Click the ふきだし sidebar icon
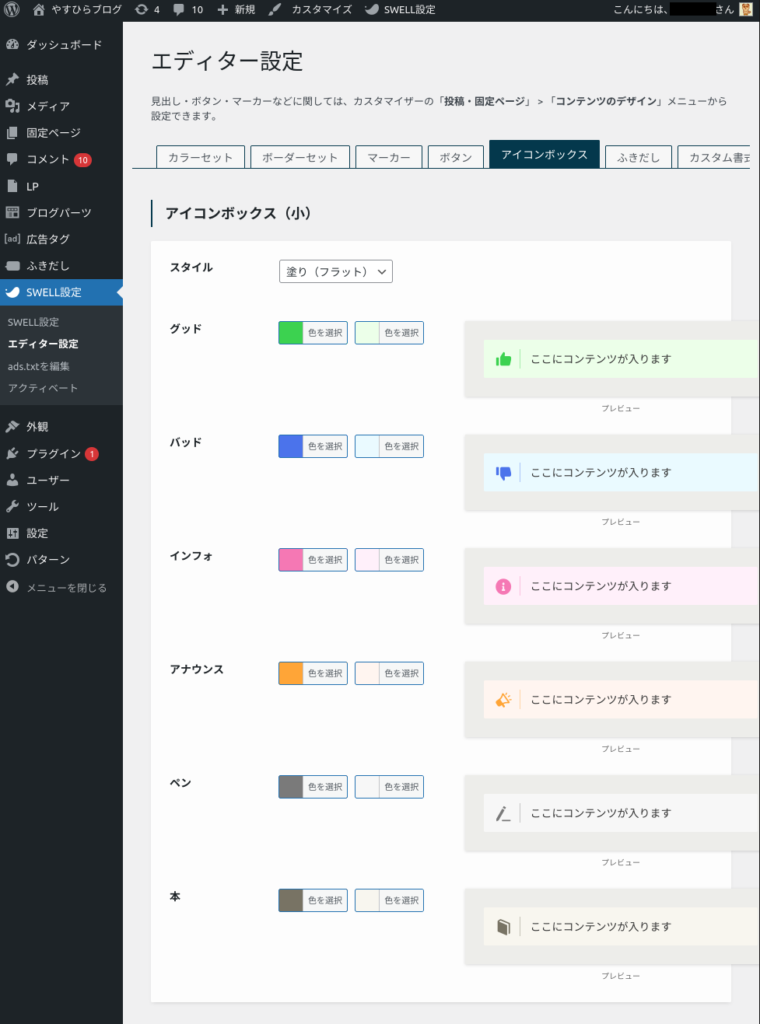The image size is (760, 1024). (x=12, y=266)
